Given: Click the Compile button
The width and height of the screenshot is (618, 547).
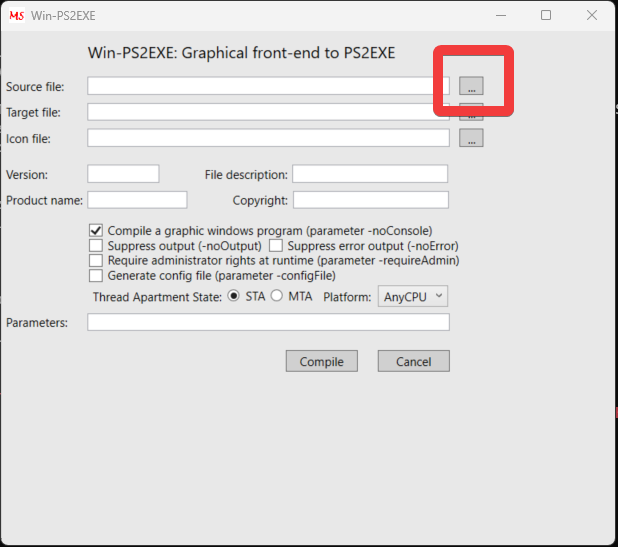Looking at the screenshot, I should click(322, 361).
